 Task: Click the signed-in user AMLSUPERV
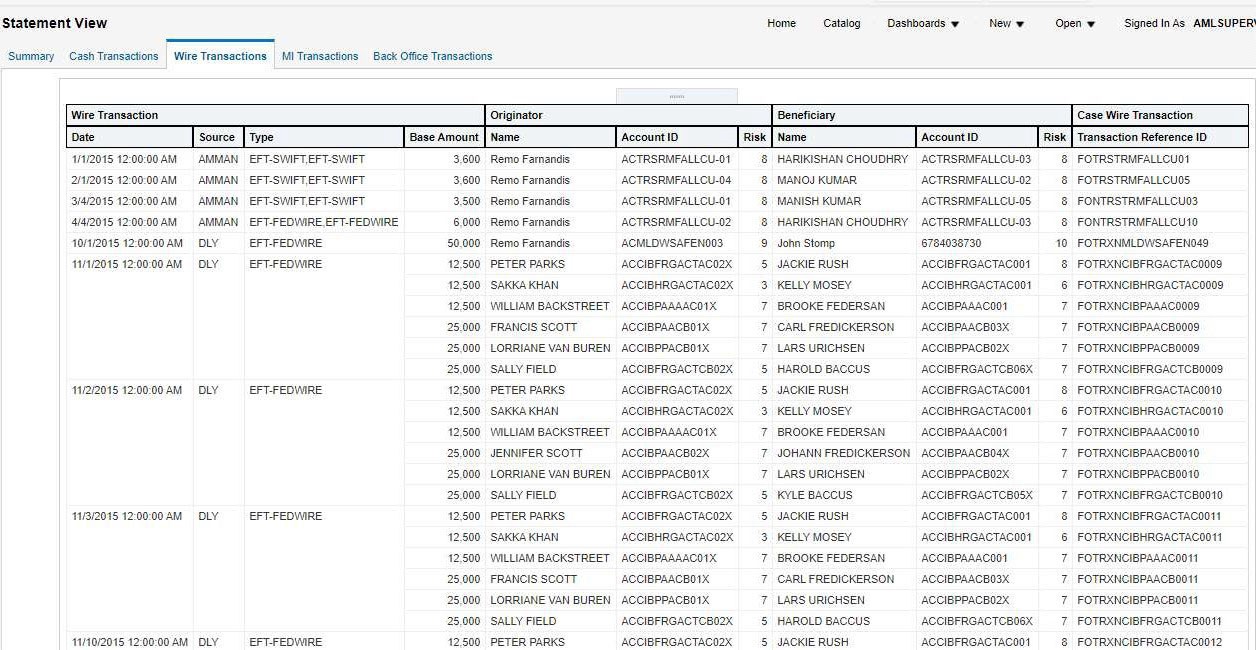[1222, 22]
